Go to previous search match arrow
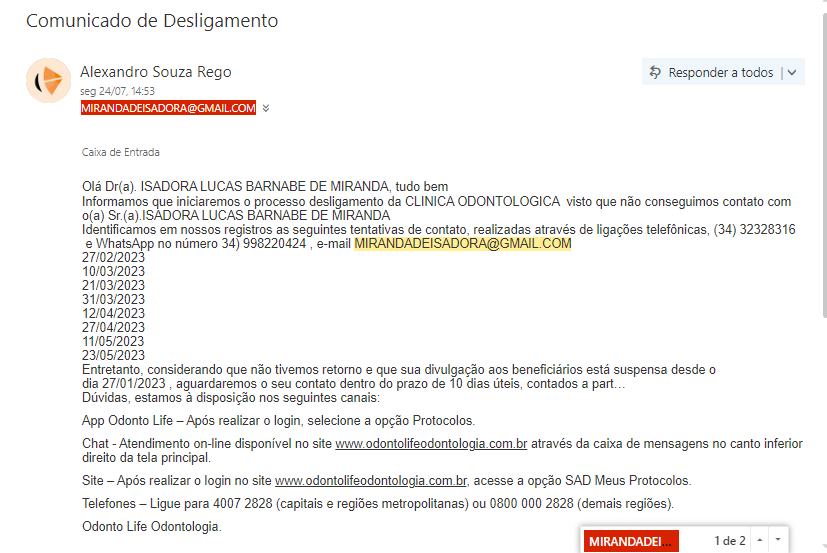 pos(759,540)
